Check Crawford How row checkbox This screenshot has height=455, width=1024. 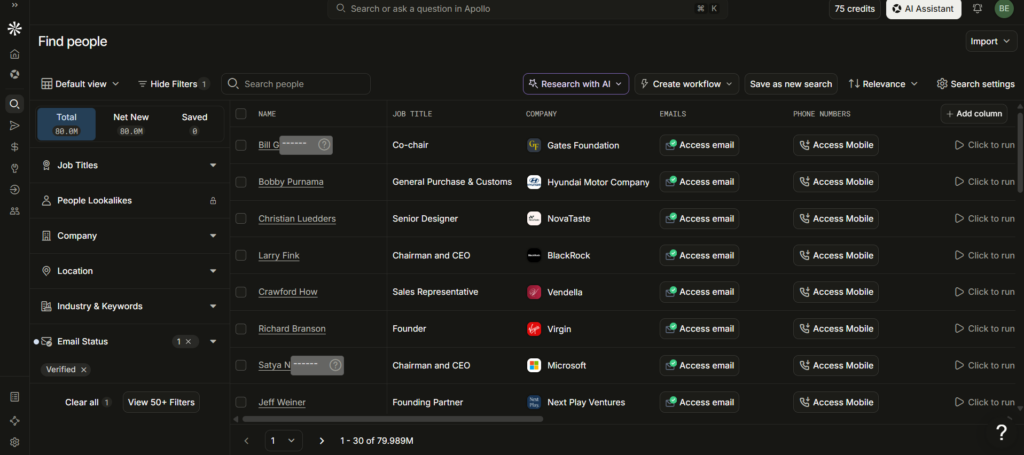pyautogui.click(x=241, y=292)
